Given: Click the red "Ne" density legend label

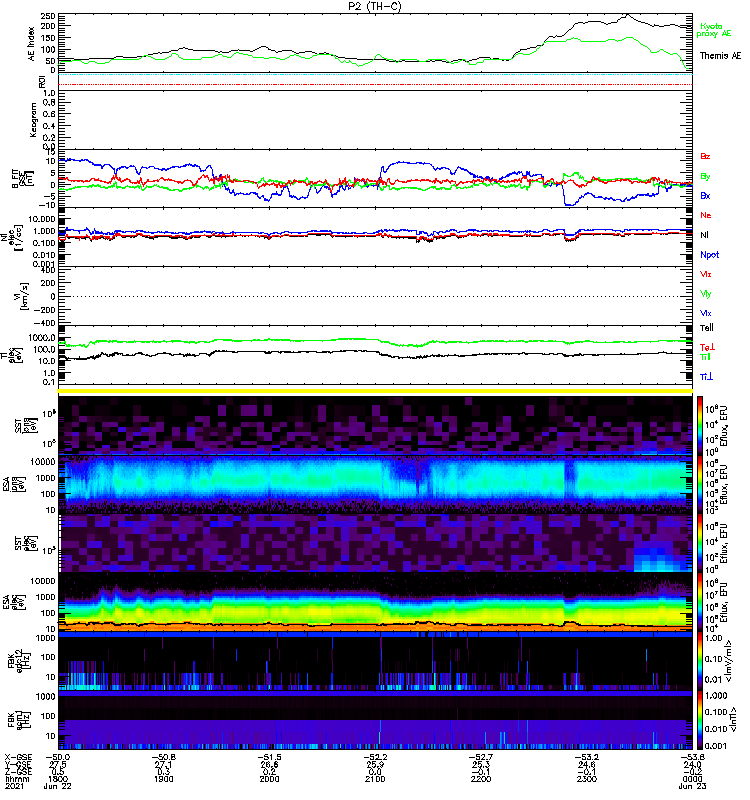Looking at the screenshot, I should pos(706,215).
